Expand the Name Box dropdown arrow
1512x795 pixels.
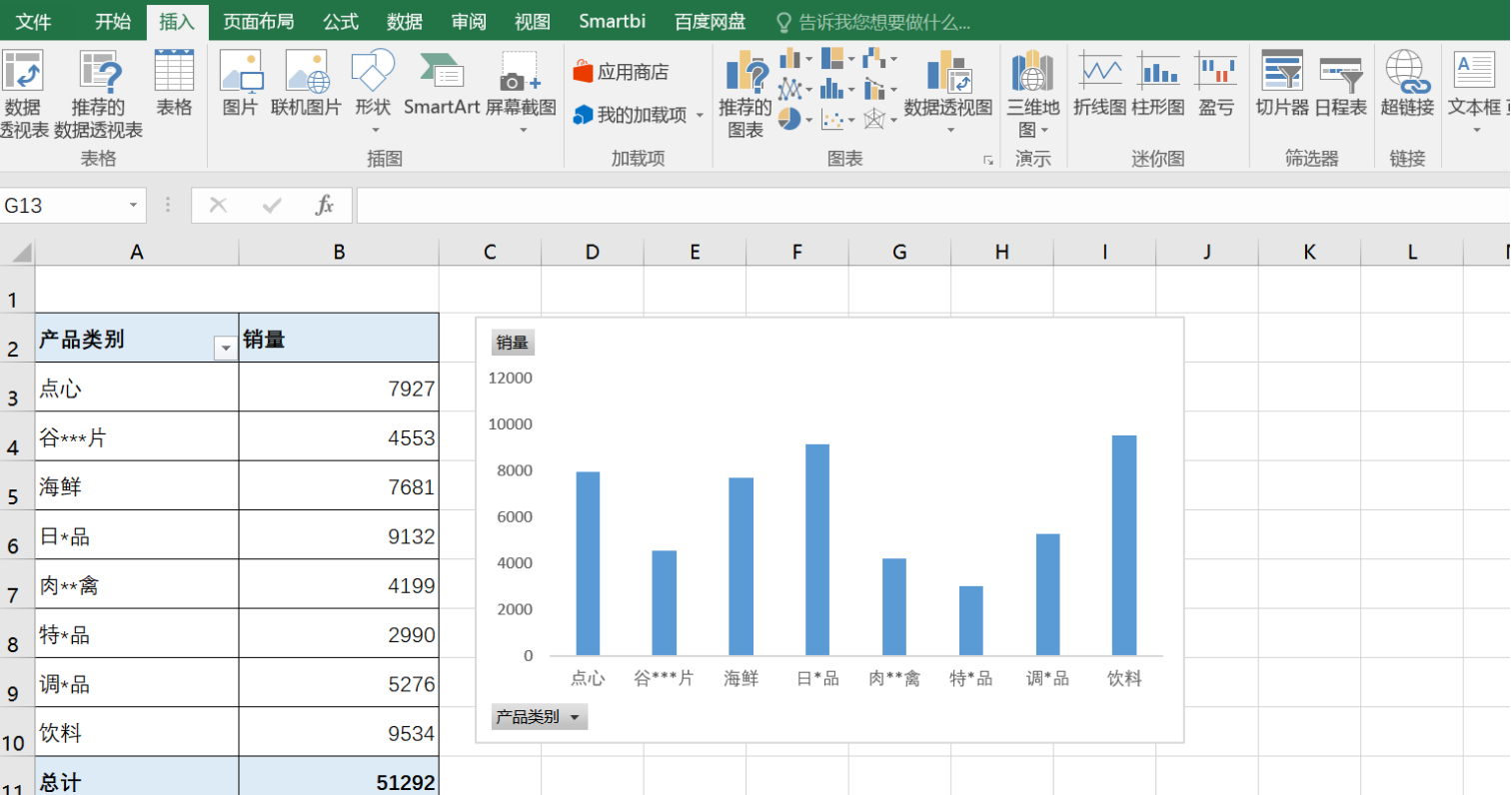pos(133,206)
